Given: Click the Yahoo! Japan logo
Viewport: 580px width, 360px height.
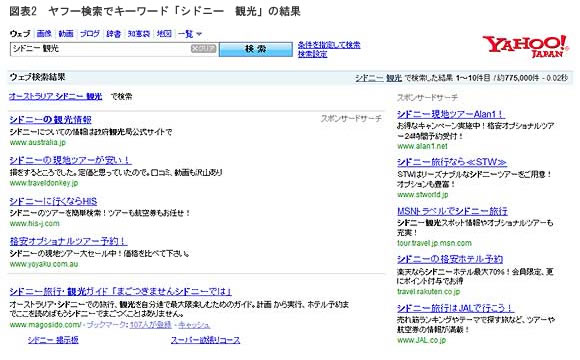Looking at the screenshot, I should (x=525, y=47).
